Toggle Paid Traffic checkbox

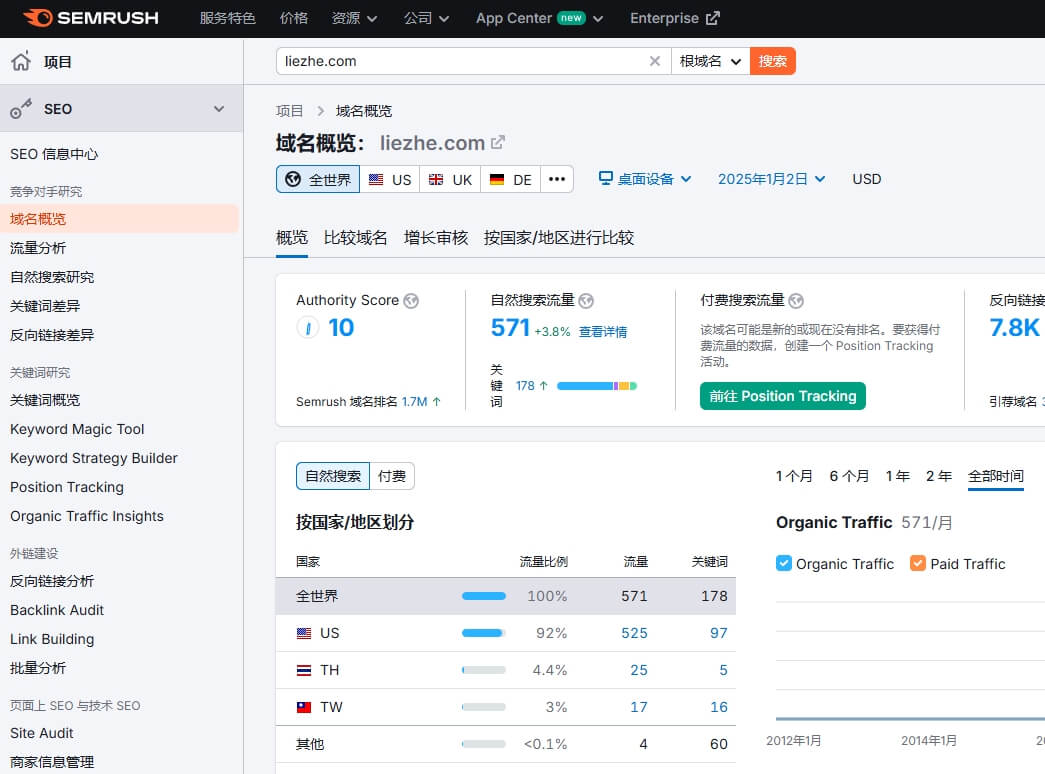coord(918,563)
